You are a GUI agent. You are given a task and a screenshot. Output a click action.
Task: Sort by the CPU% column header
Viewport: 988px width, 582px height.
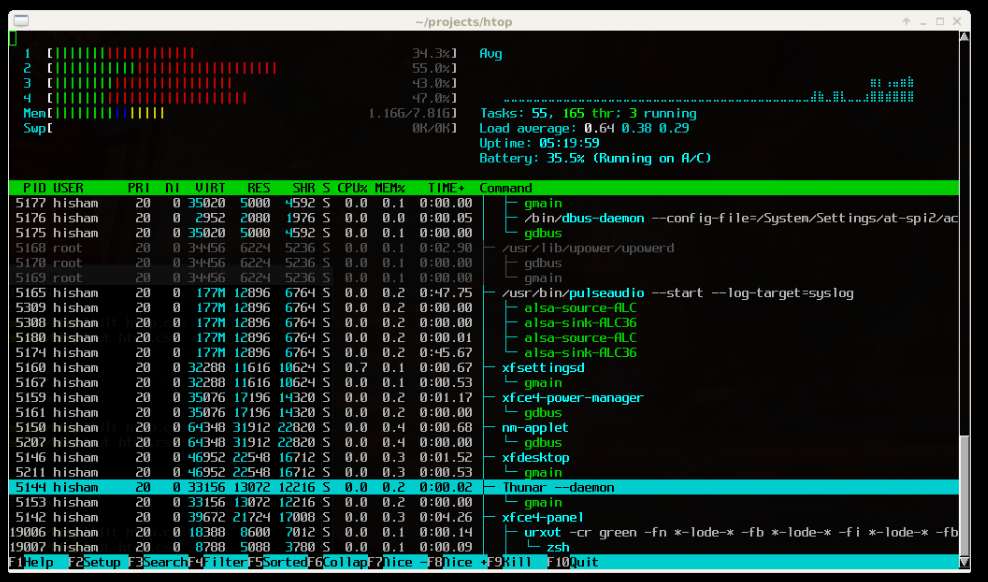click(x=353, y=188)
